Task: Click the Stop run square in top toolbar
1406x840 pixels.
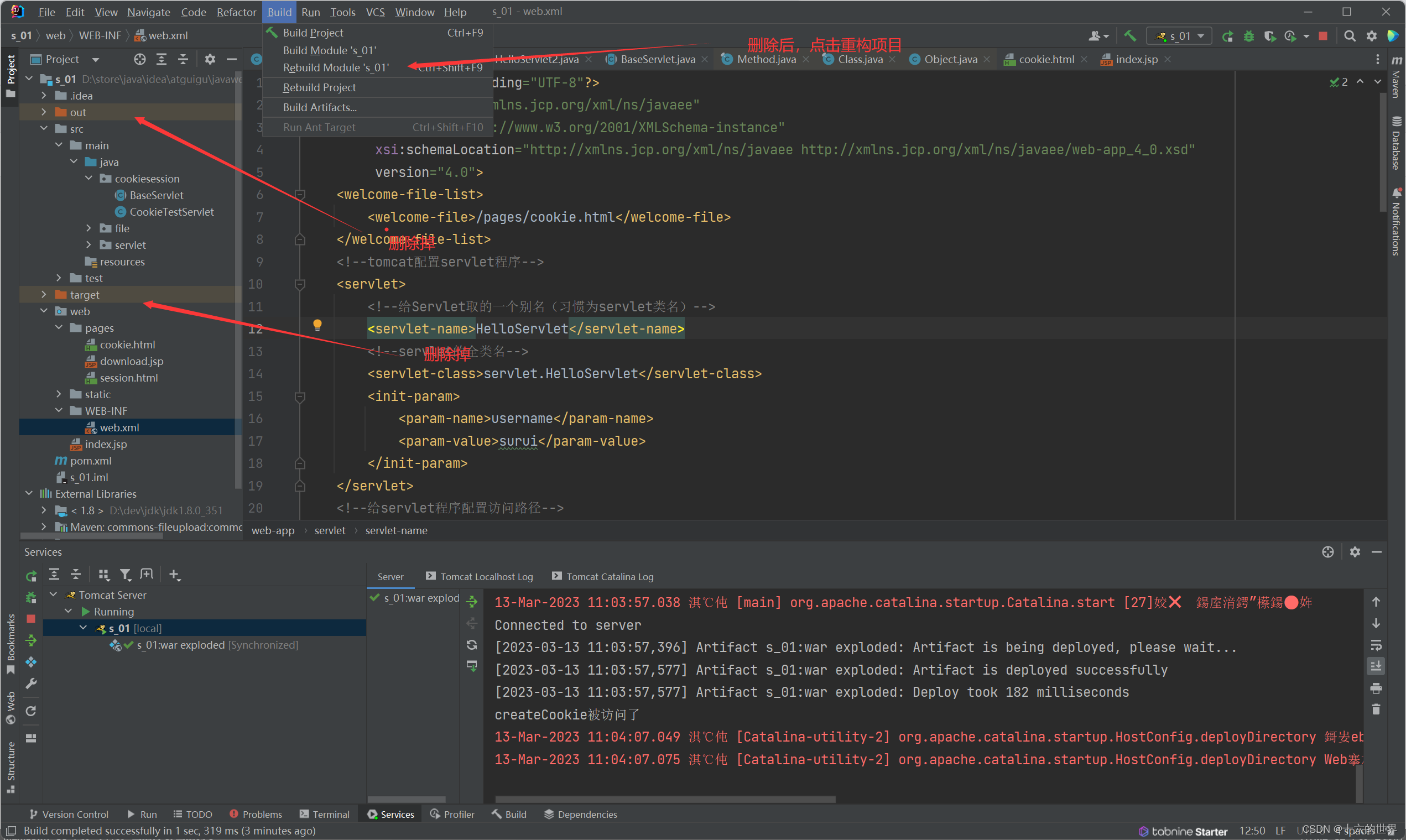Action: click(x=1323, y=36)
